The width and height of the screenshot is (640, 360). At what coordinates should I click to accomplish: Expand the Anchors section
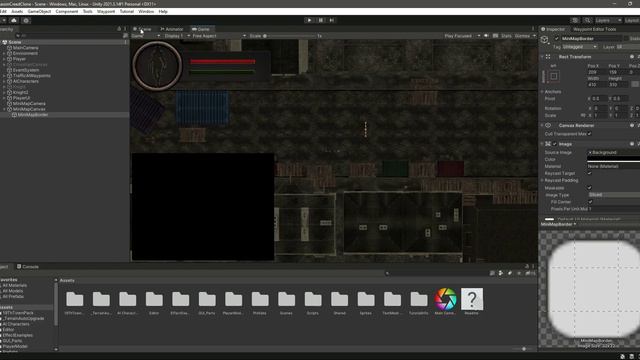click(x=542, y=92)
